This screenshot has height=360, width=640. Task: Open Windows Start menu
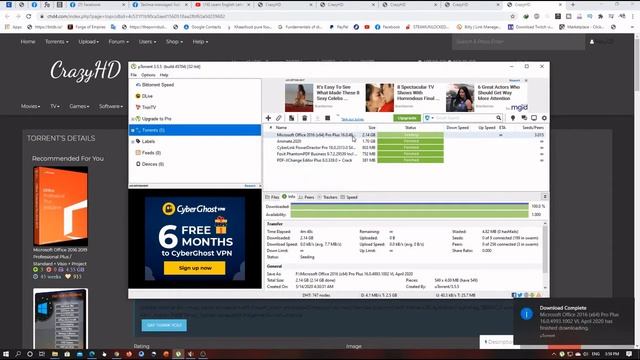pos(6,354)
